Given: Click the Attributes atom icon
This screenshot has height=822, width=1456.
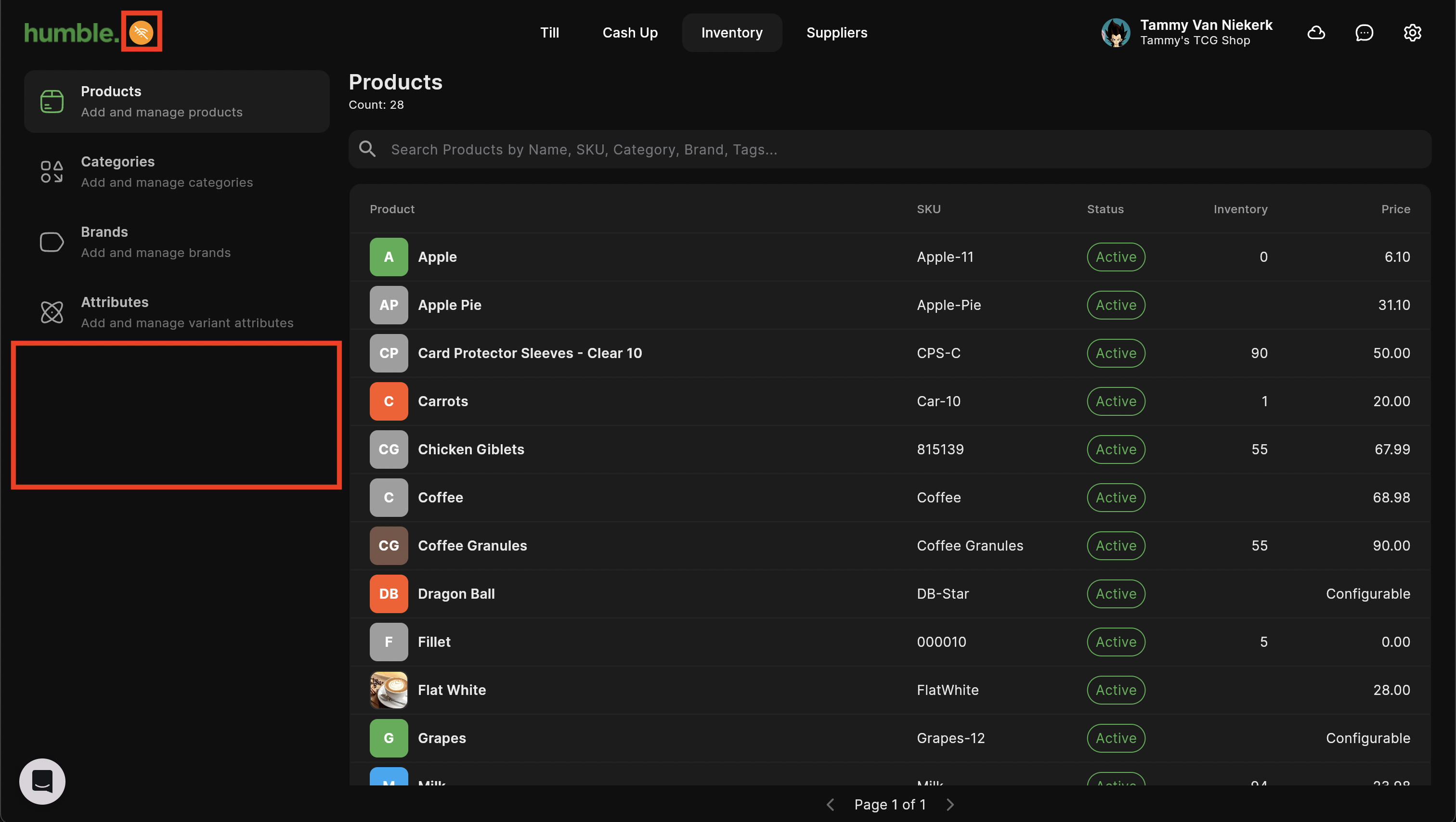Looking at the screenshot, I should coord(52,312).
